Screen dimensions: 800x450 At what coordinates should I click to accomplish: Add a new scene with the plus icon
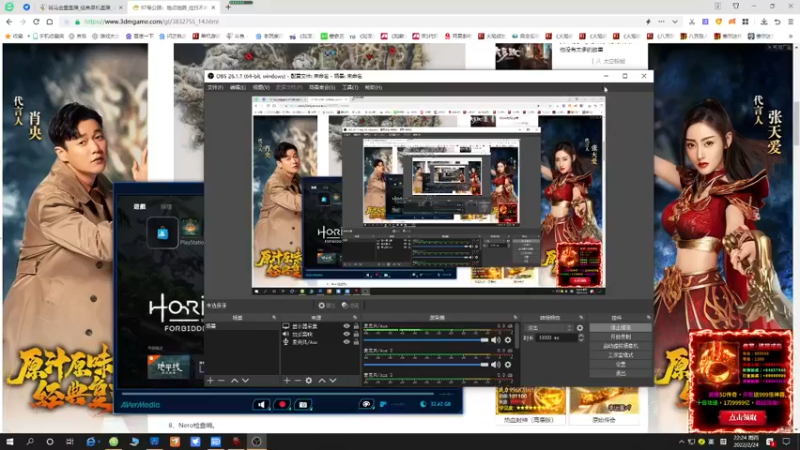[x=210, y=381]
